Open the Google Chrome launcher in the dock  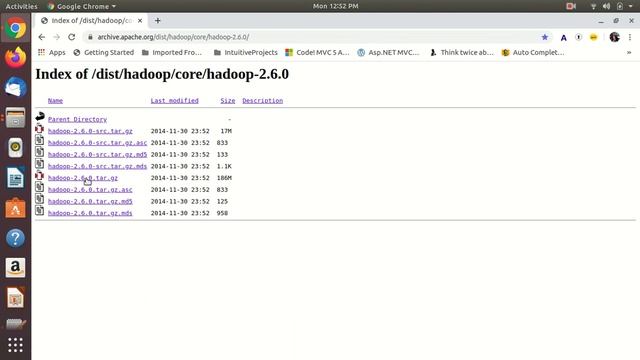pos(16,28)
